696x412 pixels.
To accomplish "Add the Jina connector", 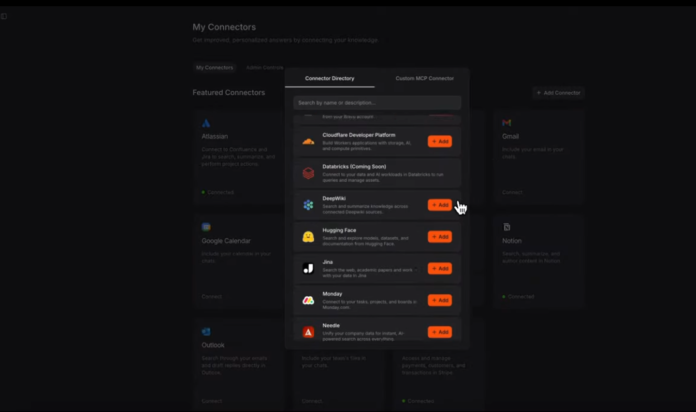I will point(440,269).
